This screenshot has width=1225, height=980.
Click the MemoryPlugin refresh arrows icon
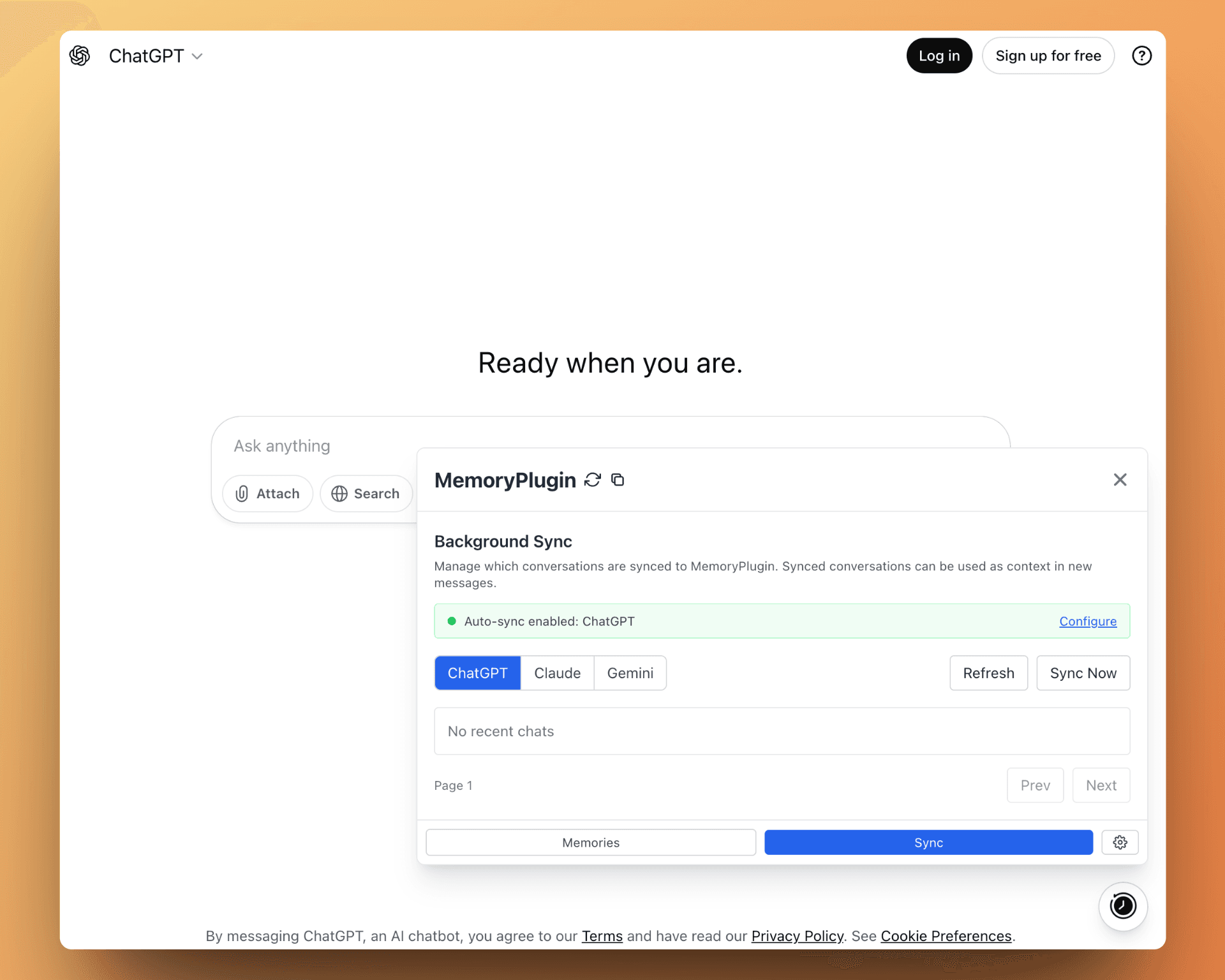click(x=593, y=480)
